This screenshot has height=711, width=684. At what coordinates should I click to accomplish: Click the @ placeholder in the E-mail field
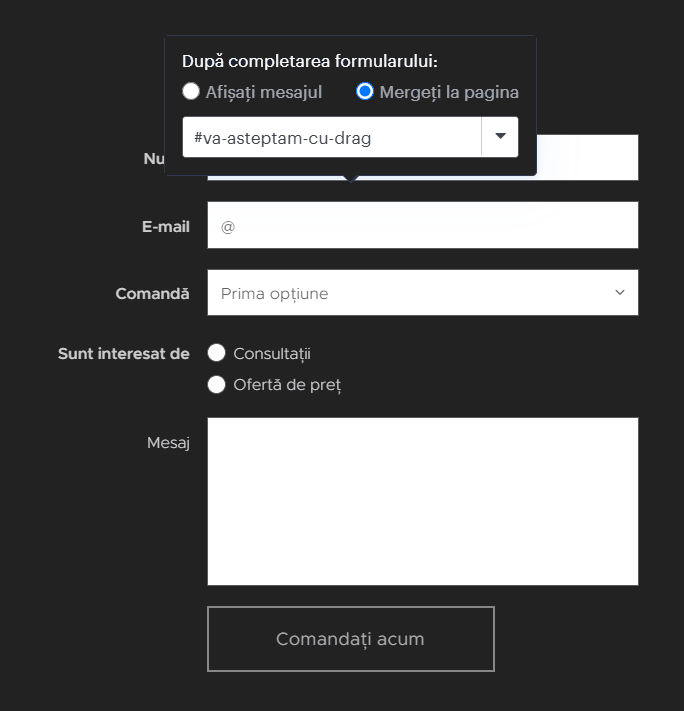pyautogui.click(x=228, y=226)
